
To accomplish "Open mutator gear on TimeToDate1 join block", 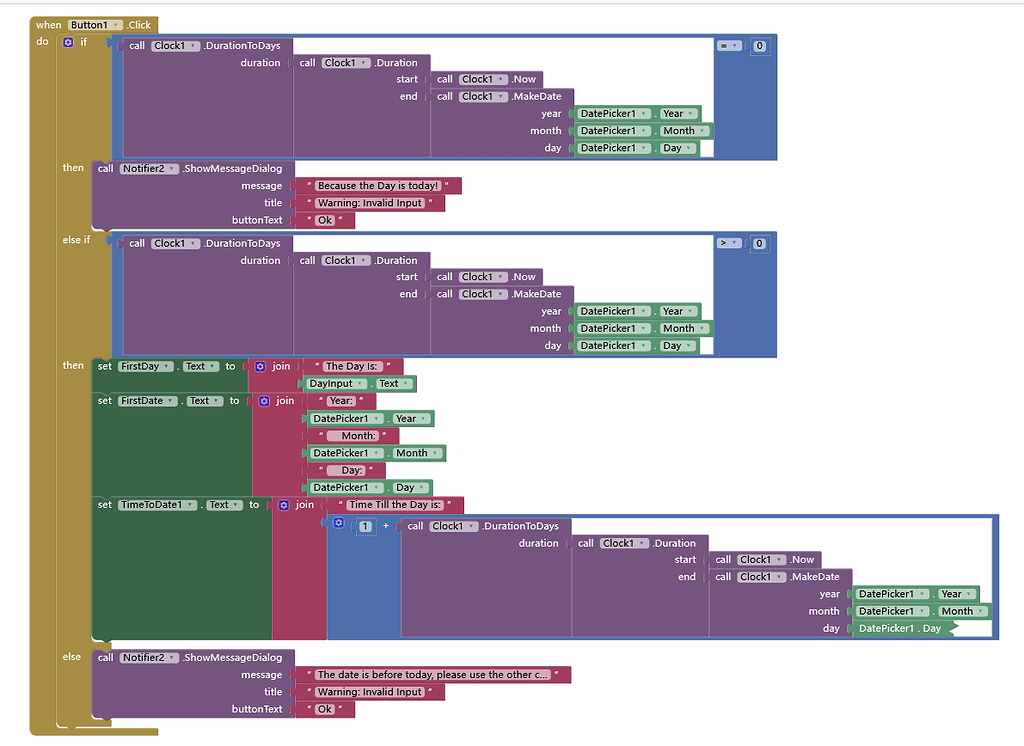I will click(x=284, y=505).
